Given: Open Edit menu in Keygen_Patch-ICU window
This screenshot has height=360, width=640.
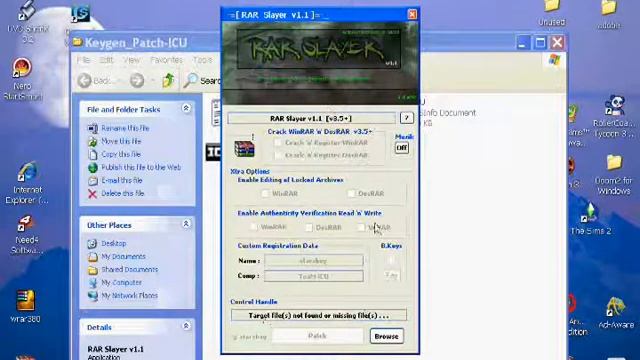Looking at the screenshot, I should tap(106, 60).
